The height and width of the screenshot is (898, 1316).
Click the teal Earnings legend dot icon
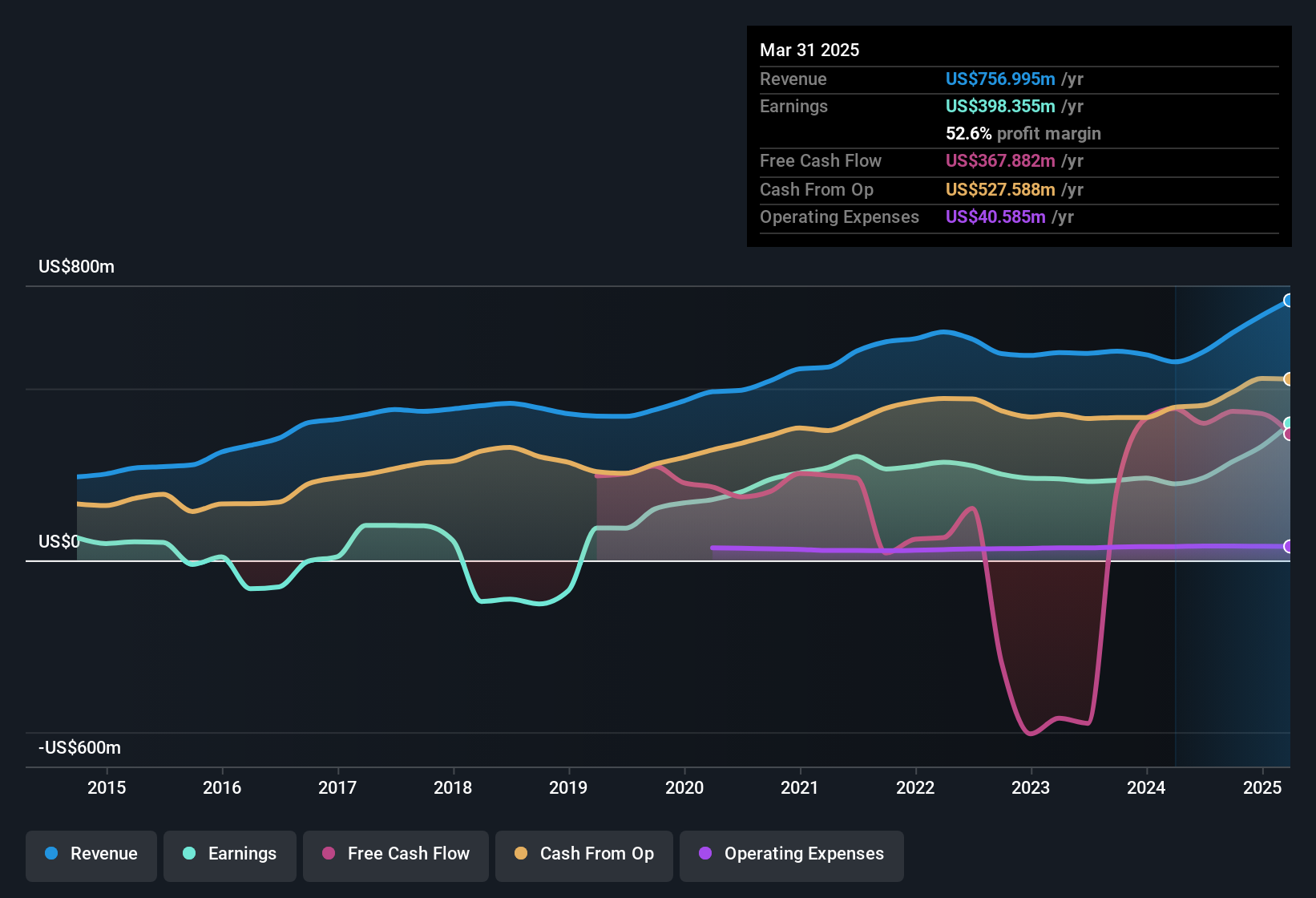point(190,854)
